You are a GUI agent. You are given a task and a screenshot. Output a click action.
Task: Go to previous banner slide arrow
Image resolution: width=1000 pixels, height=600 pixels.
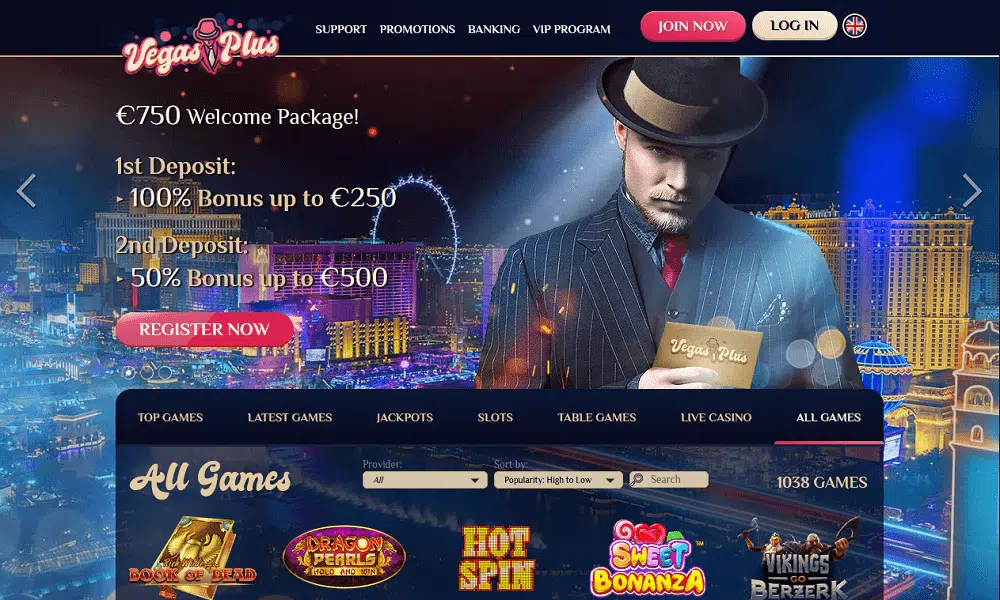click(x=26, y=191)
